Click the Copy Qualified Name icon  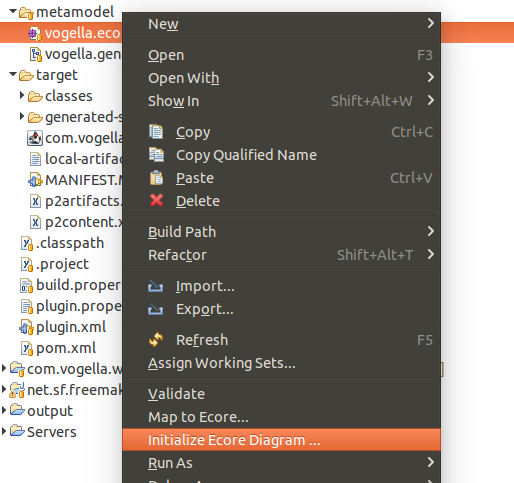pyautogui.click(x=156, y=154)
